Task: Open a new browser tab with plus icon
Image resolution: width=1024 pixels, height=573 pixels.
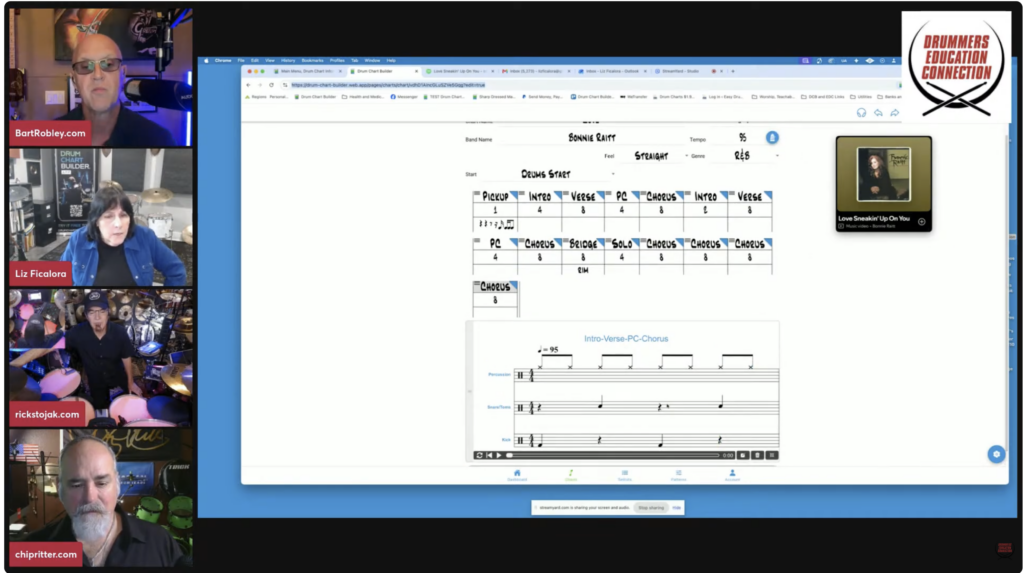Action: point(733,71)
